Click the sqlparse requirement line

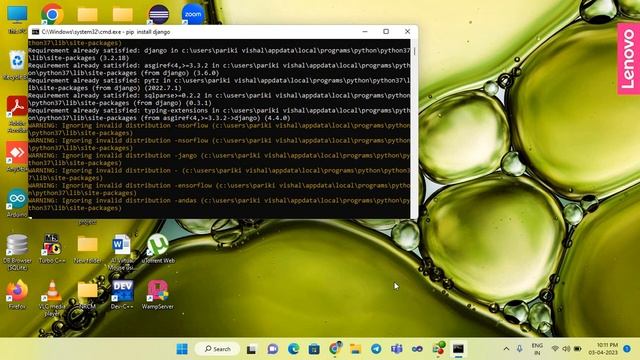(219, 99)
